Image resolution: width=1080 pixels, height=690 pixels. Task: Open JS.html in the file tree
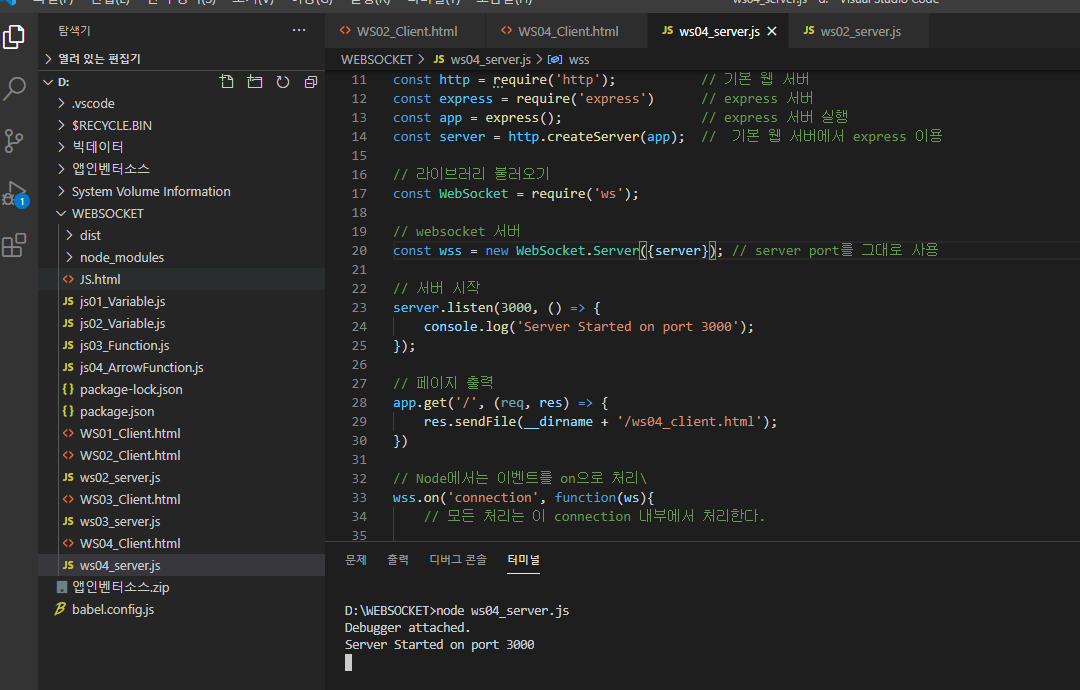181,280
